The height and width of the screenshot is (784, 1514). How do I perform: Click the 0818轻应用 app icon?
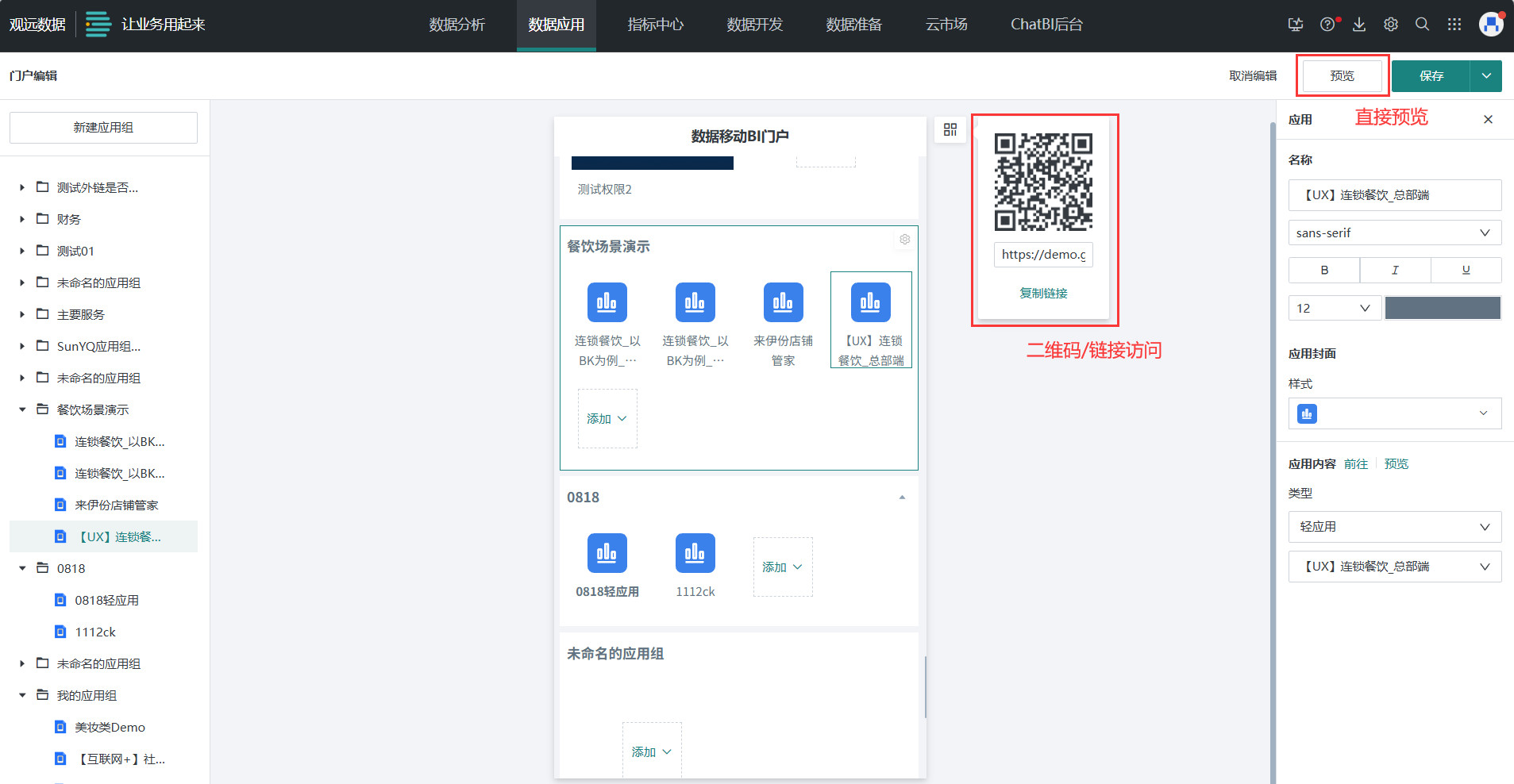[607, 553]
